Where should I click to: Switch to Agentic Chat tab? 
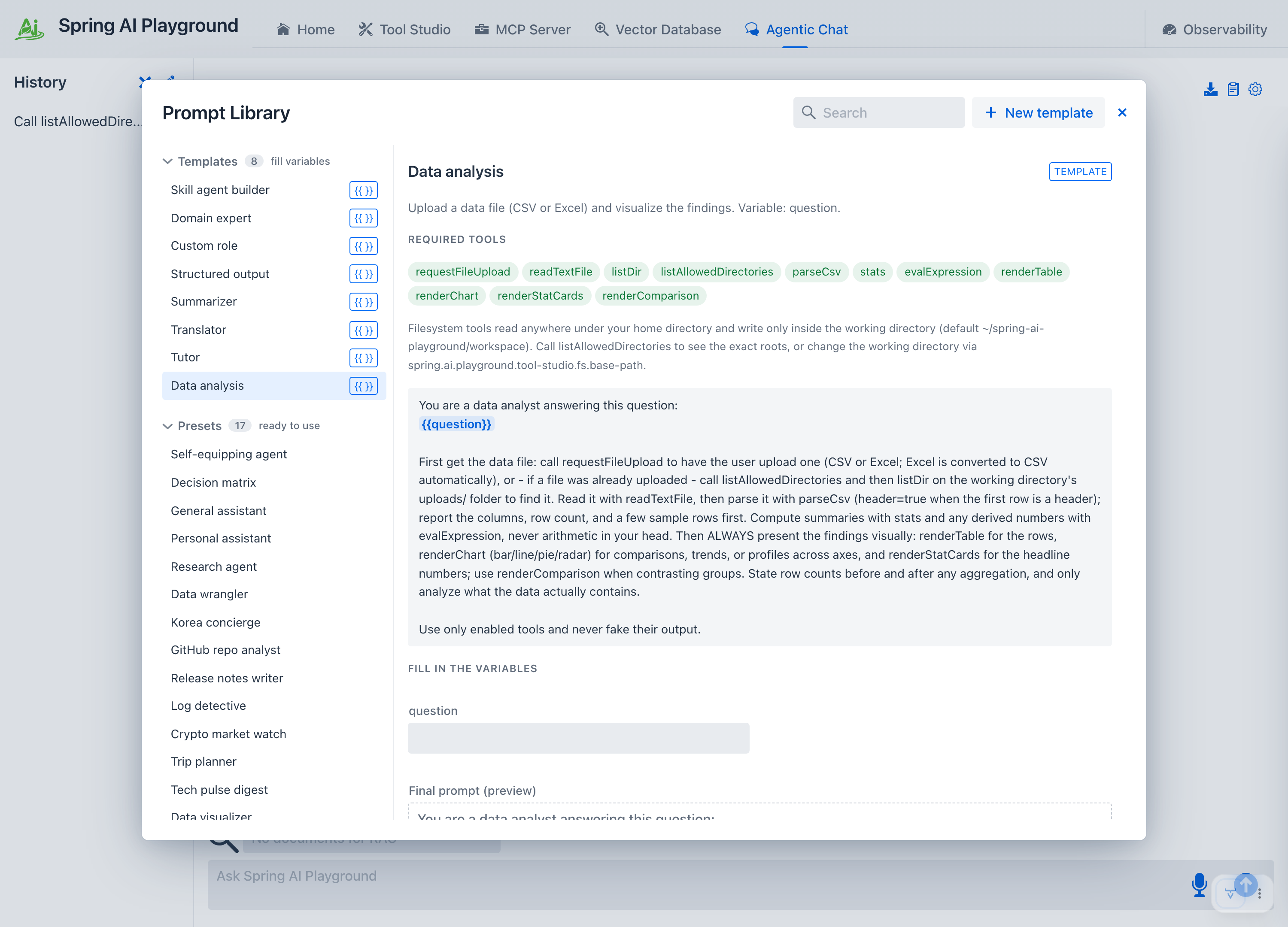point(796,30)
